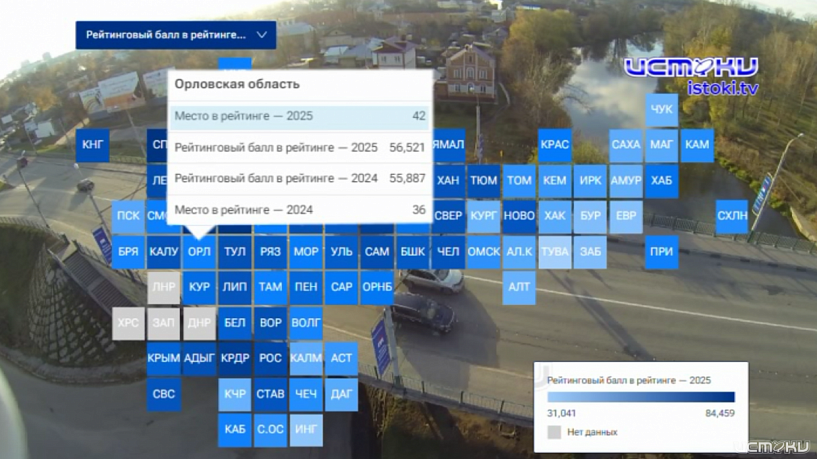Select the КАМ region tile

[697, 145]
